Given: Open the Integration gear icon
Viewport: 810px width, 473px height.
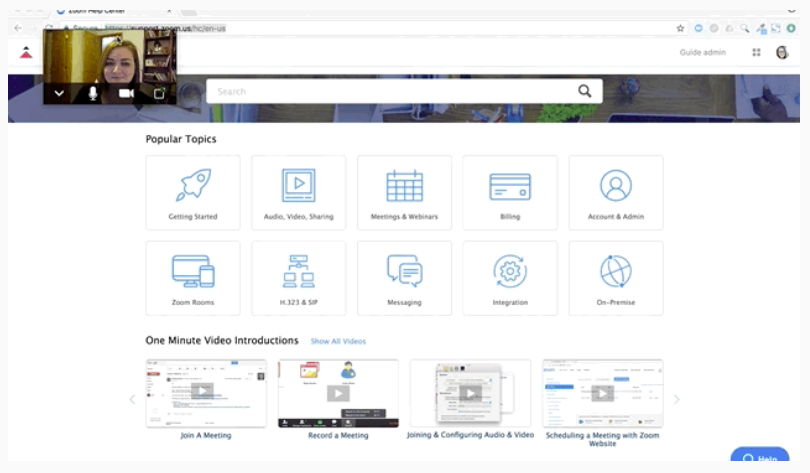Looking at the screenshot, I should point(510,271).
